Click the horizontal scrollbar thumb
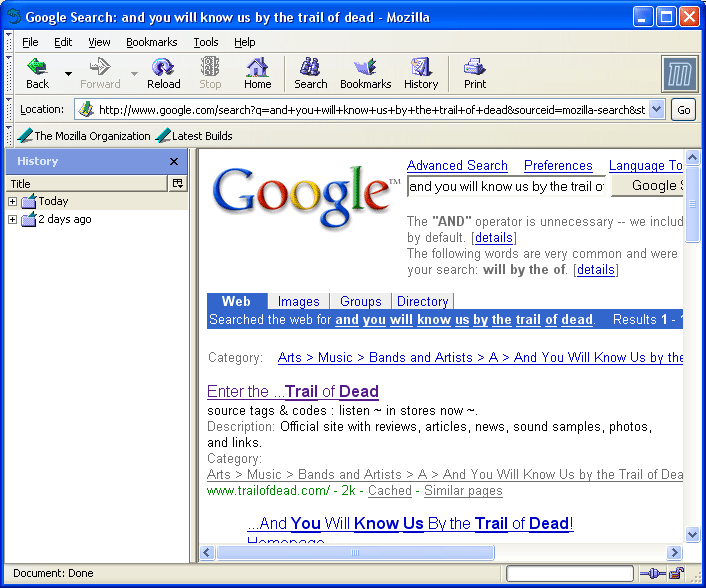 [355, 552]
